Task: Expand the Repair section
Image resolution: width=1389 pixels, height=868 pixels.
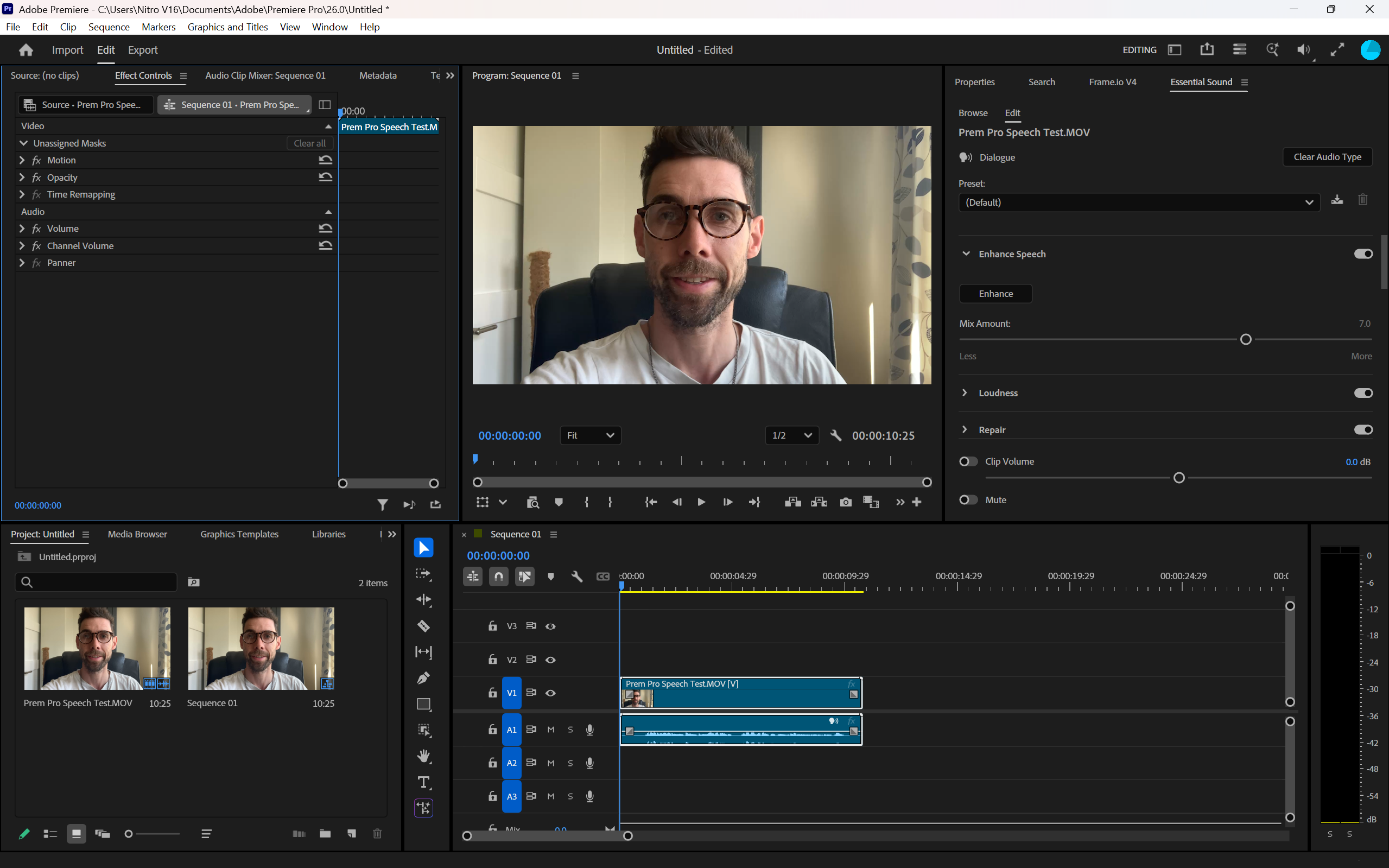Action: (965, 429)
